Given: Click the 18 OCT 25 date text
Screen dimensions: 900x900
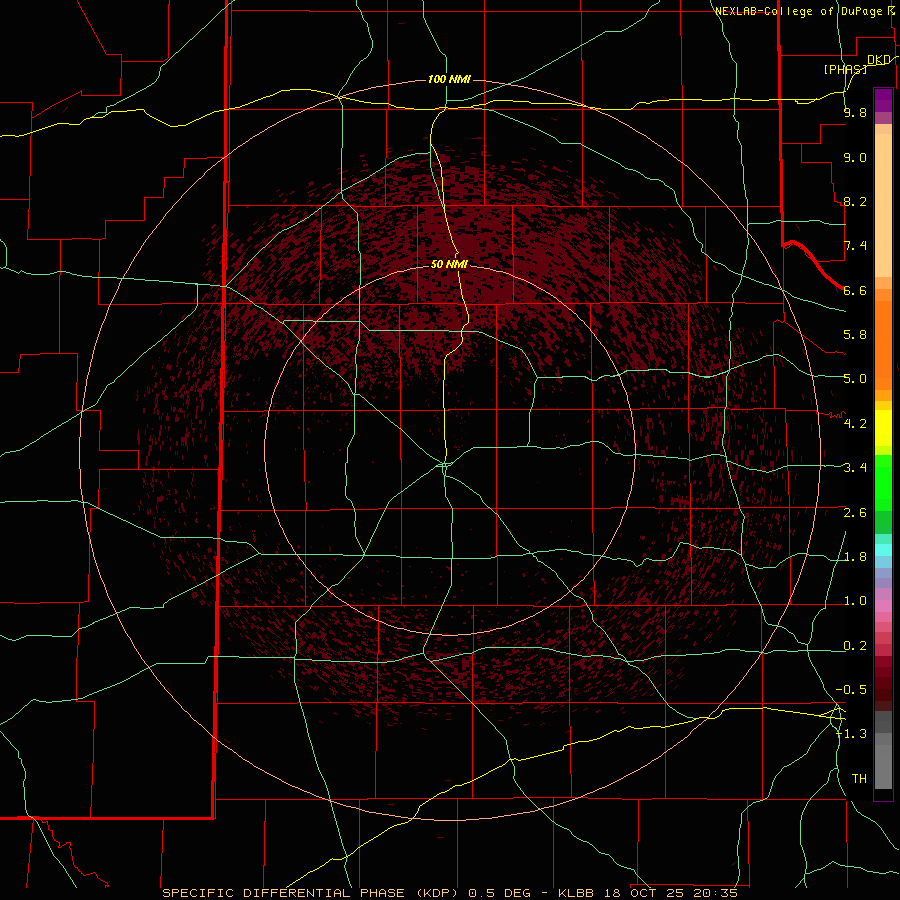Looking at the screenshot, I should [x=642, y=893].
